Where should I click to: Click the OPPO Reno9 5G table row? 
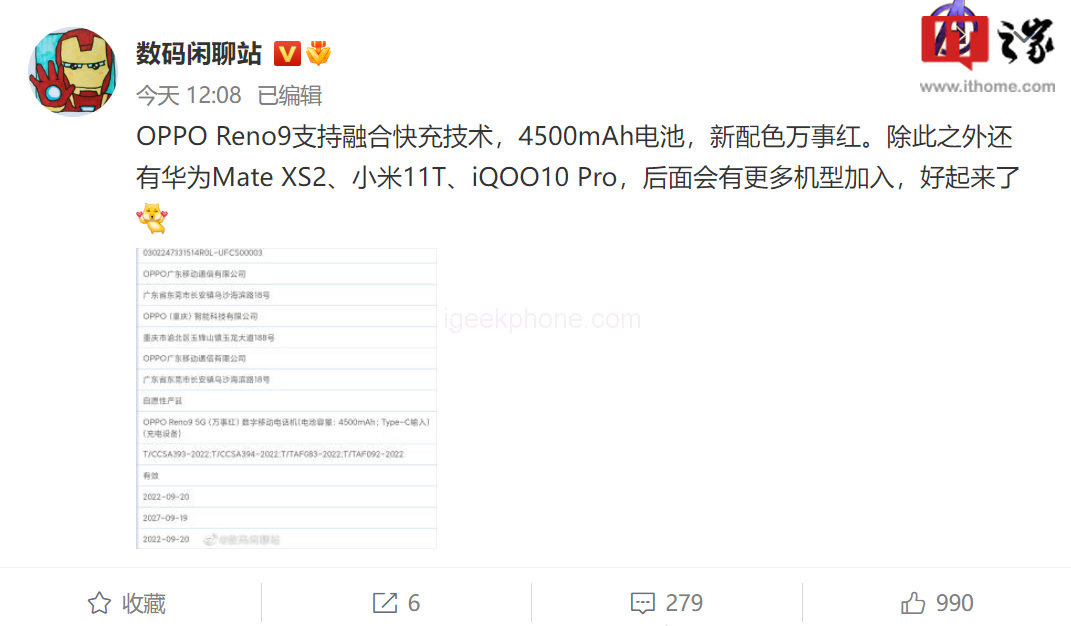286,427
